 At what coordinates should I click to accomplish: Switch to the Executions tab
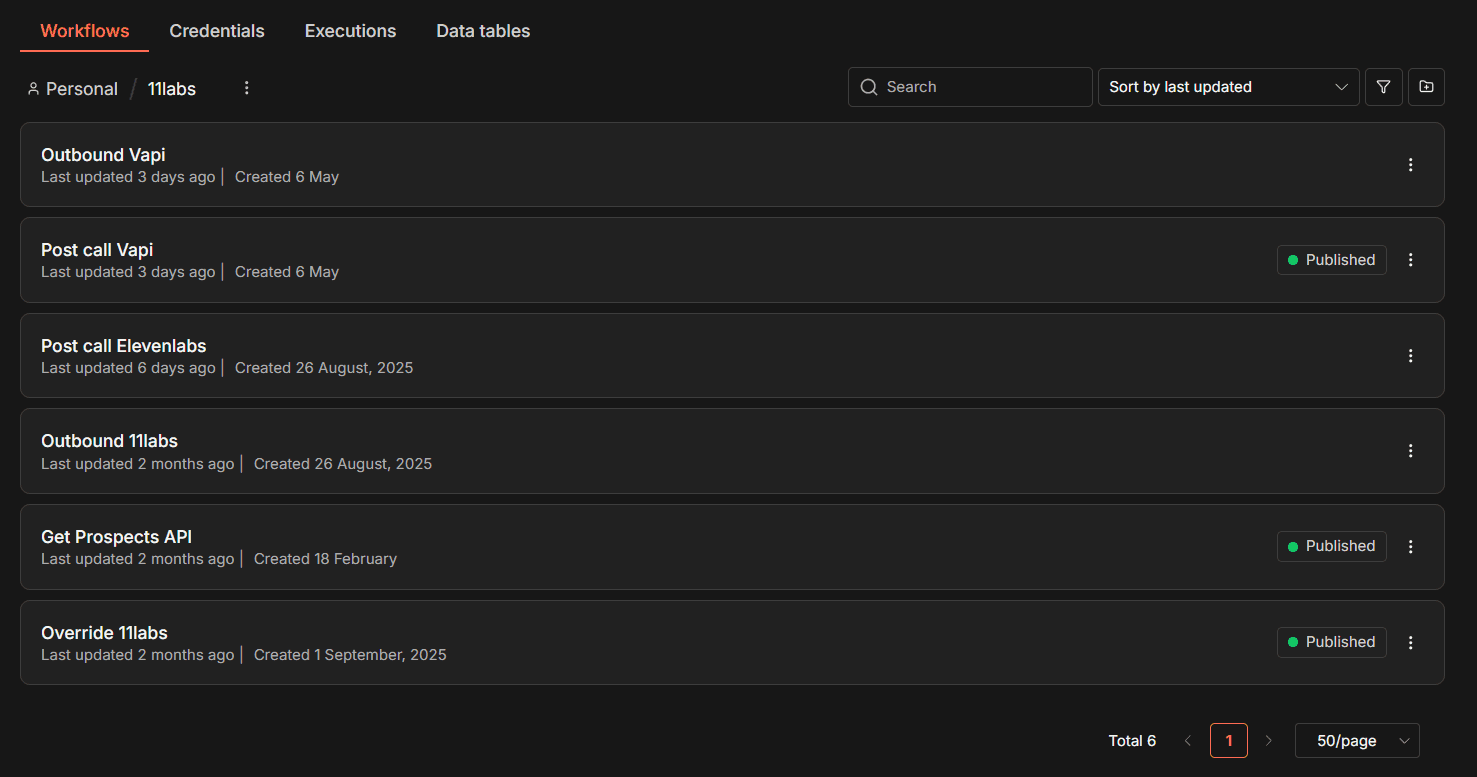click(350, 31)
